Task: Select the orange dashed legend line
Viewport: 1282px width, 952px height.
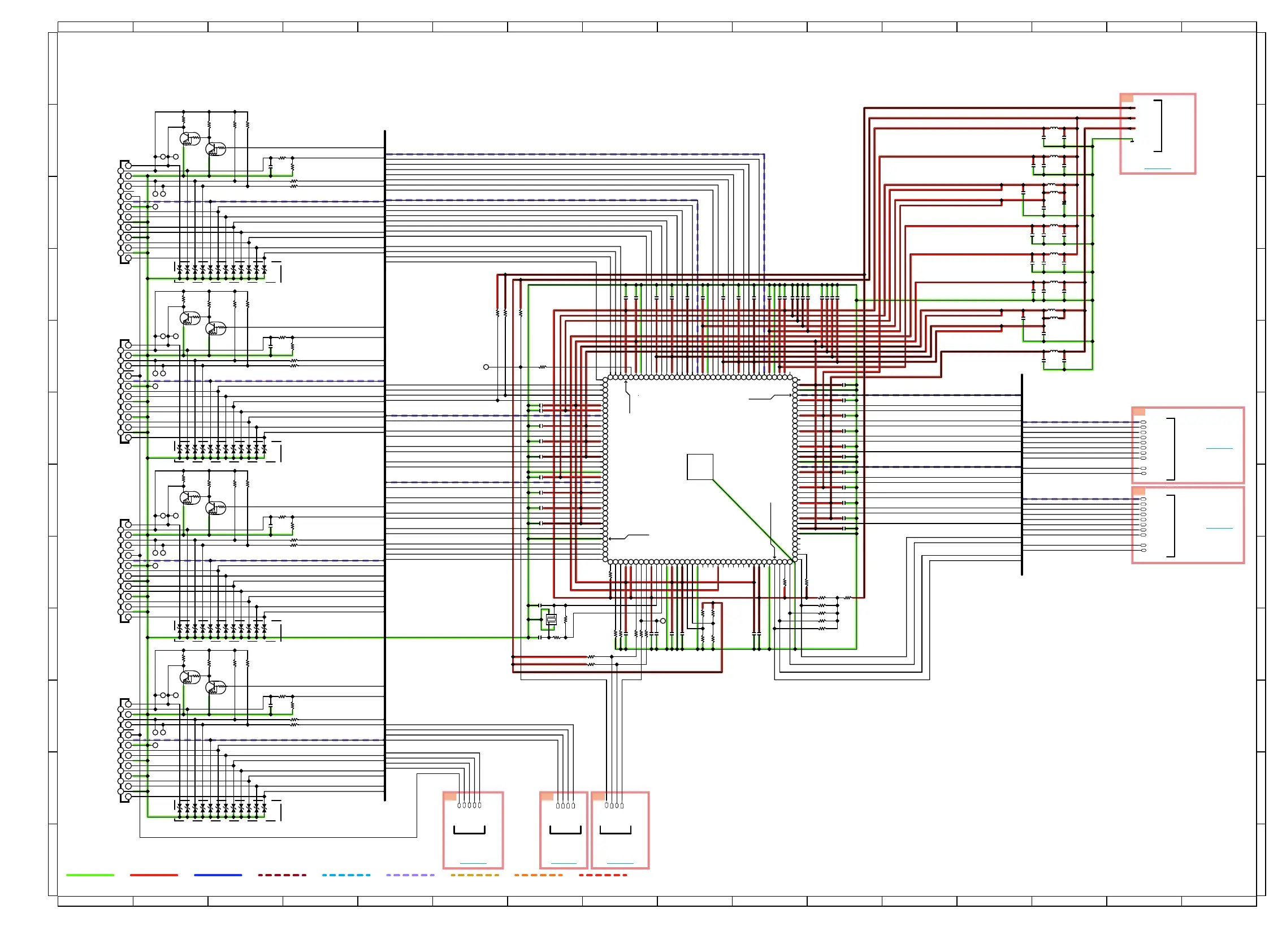Action: [538, 875]
